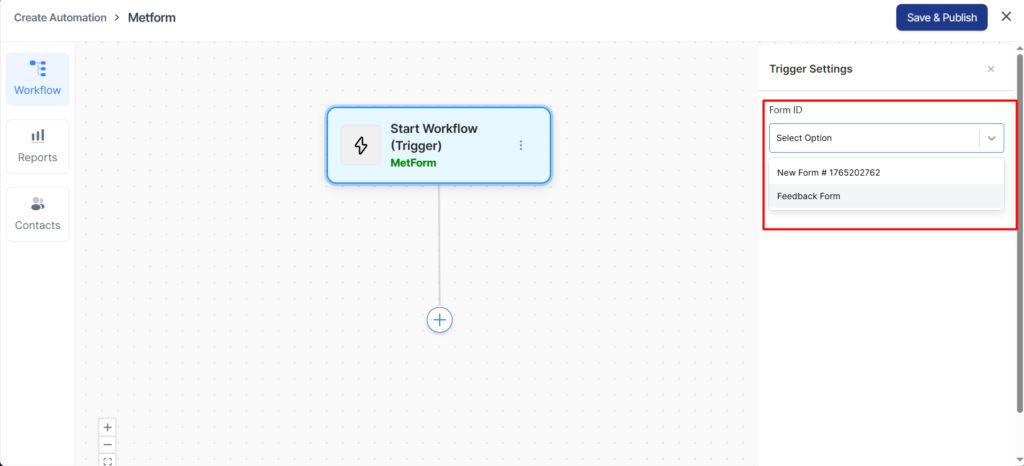Viewport: 1024px width, 466px height.
Task: Click the 'Select Option' Form ID field
Action: pyautogui.click(x=873, y=138)
